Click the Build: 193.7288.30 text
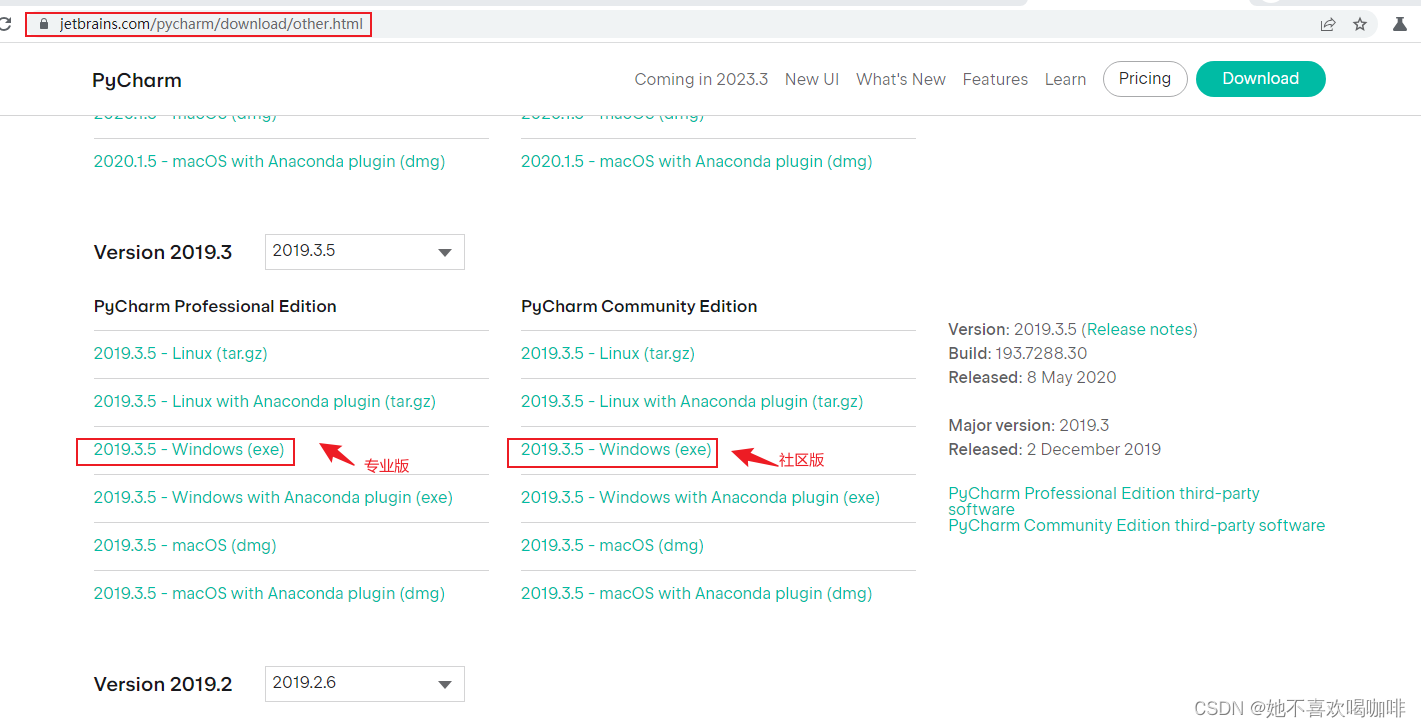1421x728 pixels. 1017,353
